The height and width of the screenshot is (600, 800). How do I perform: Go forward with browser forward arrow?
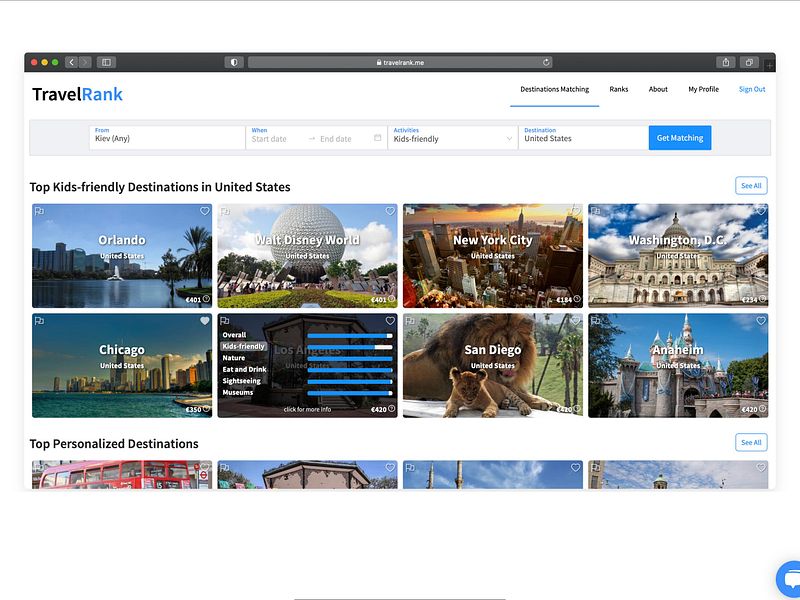(85, 62)
